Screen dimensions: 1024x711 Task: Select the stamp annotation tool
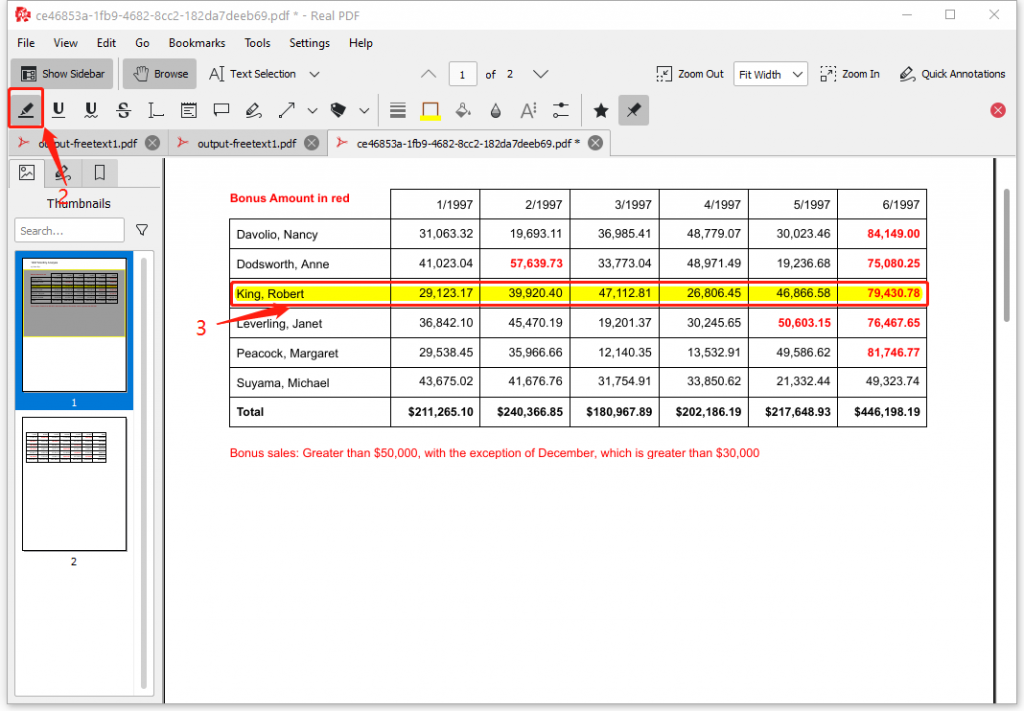click(338, 110)
